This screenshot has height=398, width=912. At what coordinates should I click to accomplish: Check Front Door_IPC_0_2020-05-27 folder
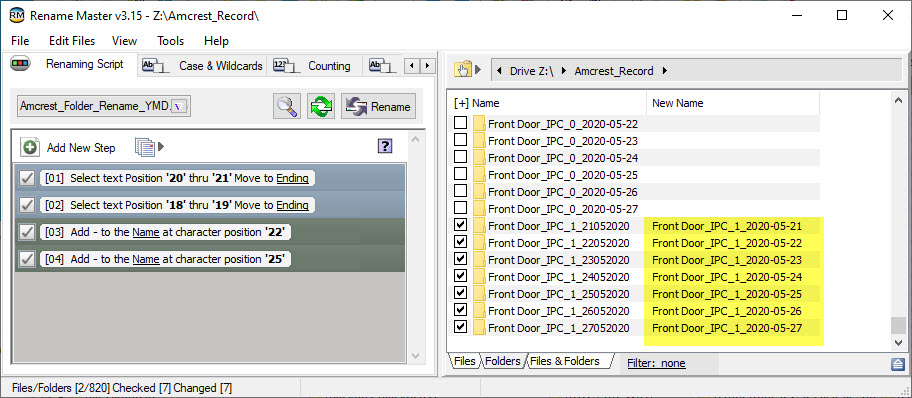pyautogui.click(x=460, y=208)
